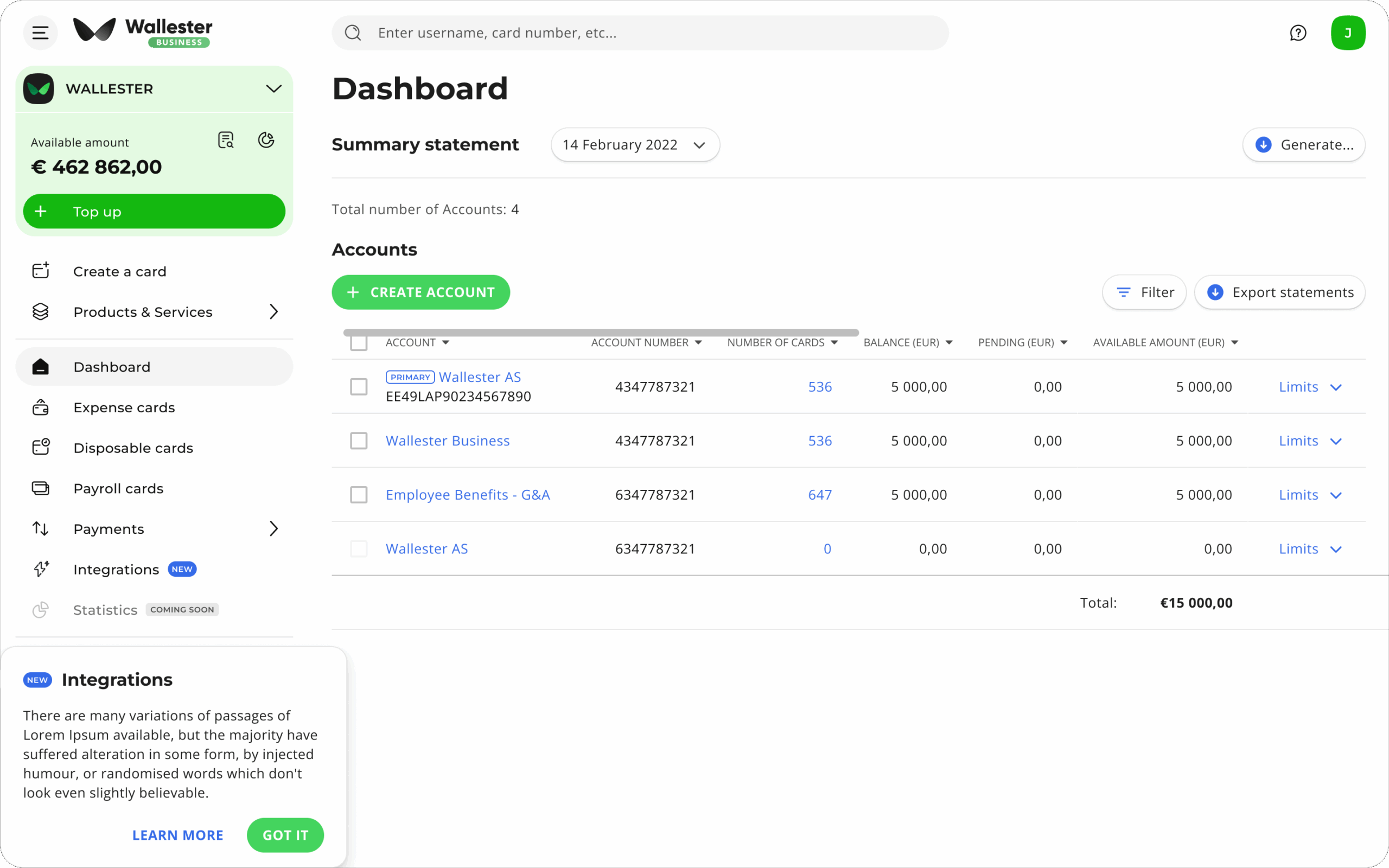
Task: Click the Disposable cards sidebar icon
Action: pyautogui.click(x=40, y=448)
